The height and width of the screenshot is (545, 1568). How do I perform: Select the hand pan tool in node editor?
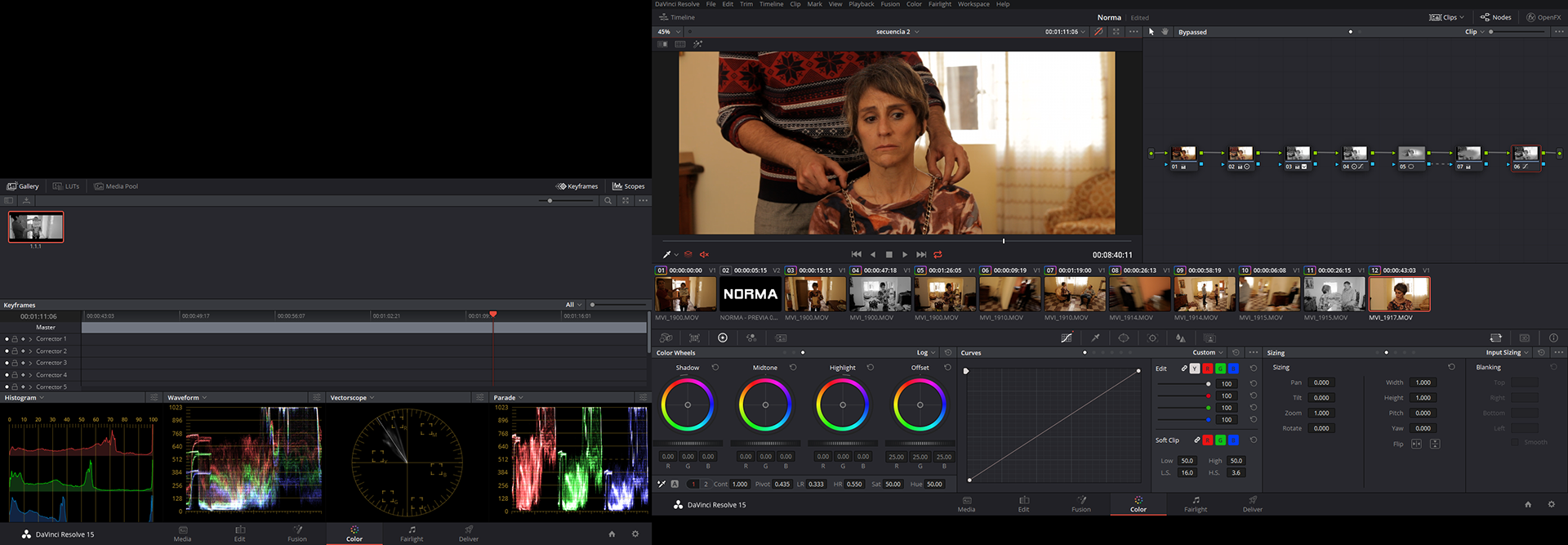pos(1165,32)
